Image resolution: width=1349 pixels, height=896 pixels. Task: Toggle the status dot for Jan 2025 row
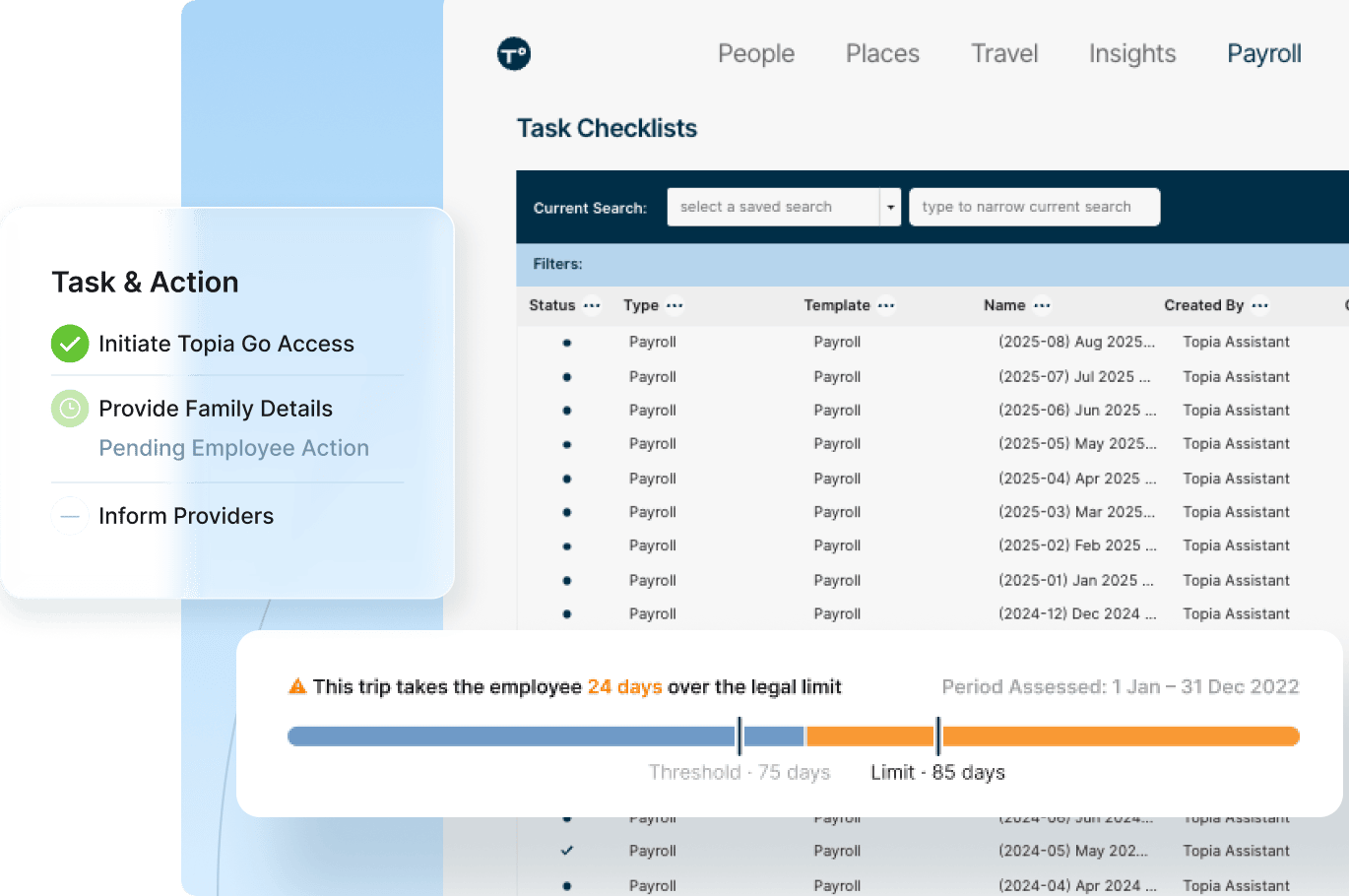[x=567, y=581]
